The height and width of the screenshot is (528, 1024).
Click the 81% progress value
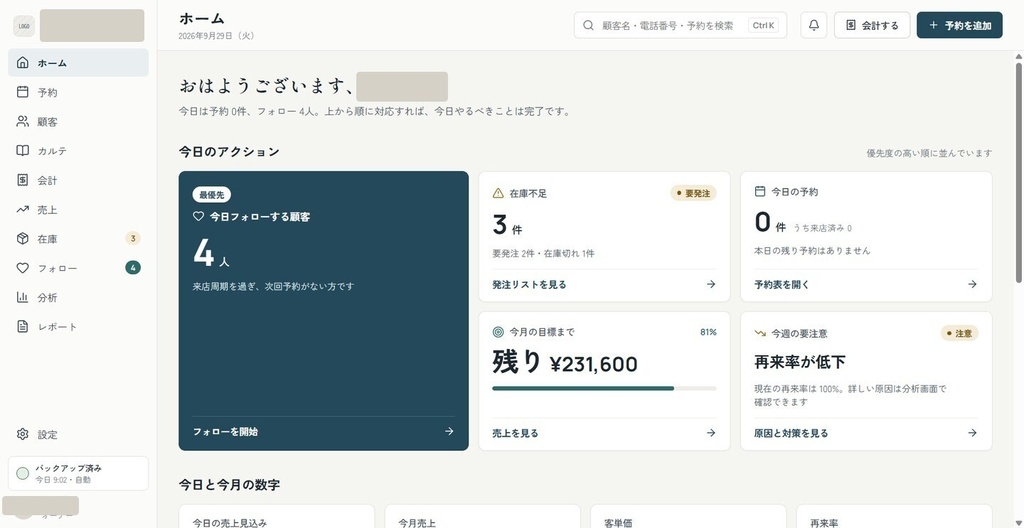tap(708, 332)
